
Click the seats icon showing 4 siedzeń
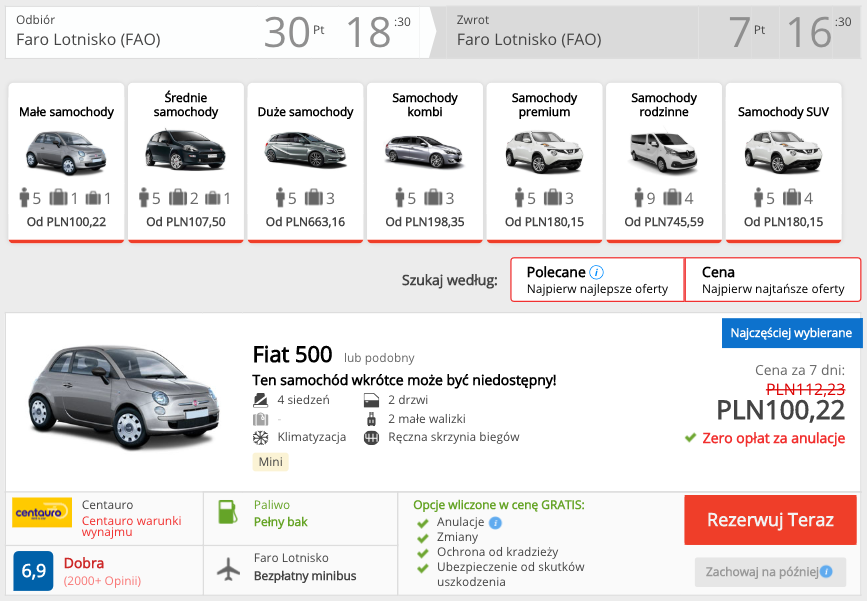click(x=262, y=400)
